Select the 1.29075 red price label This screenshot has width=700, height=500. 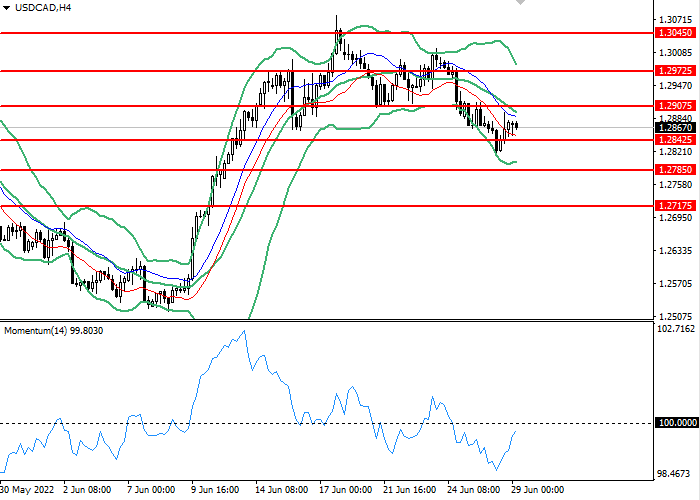tap(675, 105)
